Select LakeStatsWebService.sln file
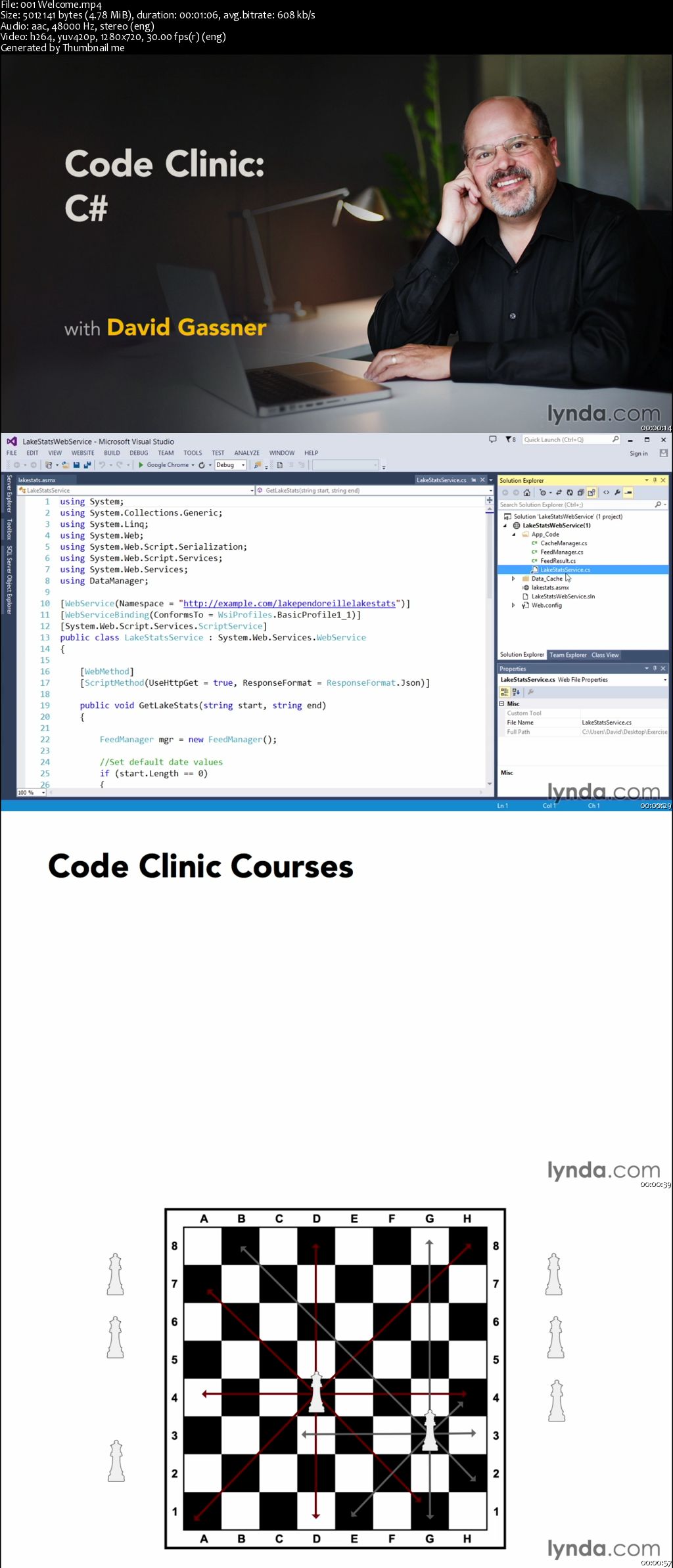 coord(563,596)
